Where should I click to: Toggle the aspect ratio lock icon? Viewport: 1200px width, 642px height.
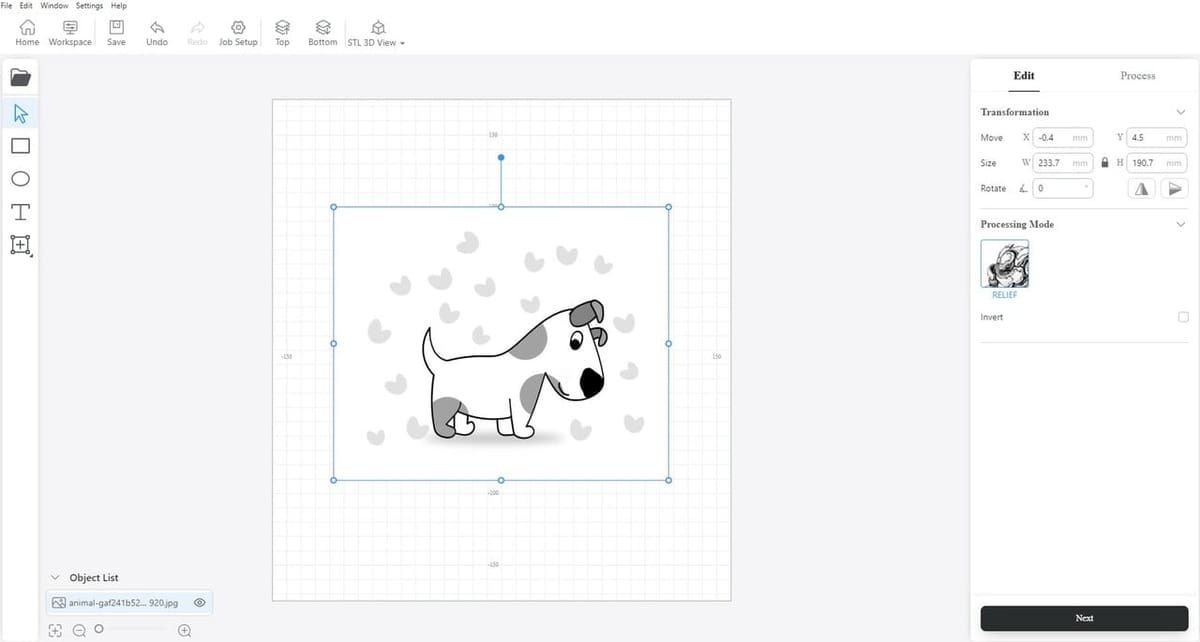tap(1105, 162)
